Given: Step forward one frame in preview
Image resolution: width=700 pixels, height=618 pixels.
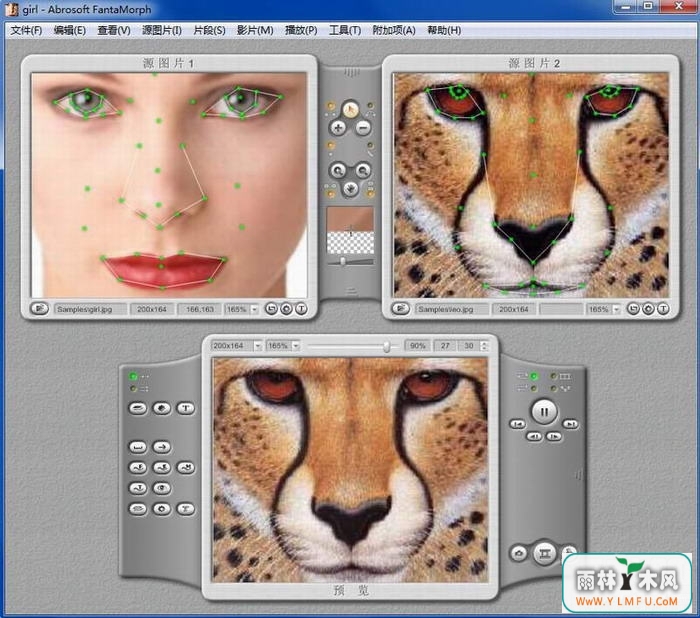Looking at the screenshot, I should coord(554,436).
